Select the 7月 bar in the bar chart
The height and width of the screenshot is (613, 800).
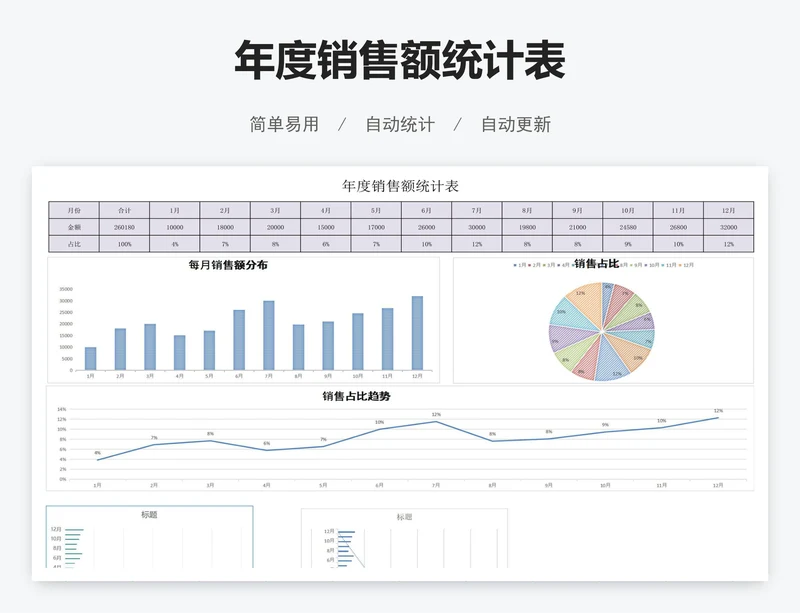tap(269, 336)
